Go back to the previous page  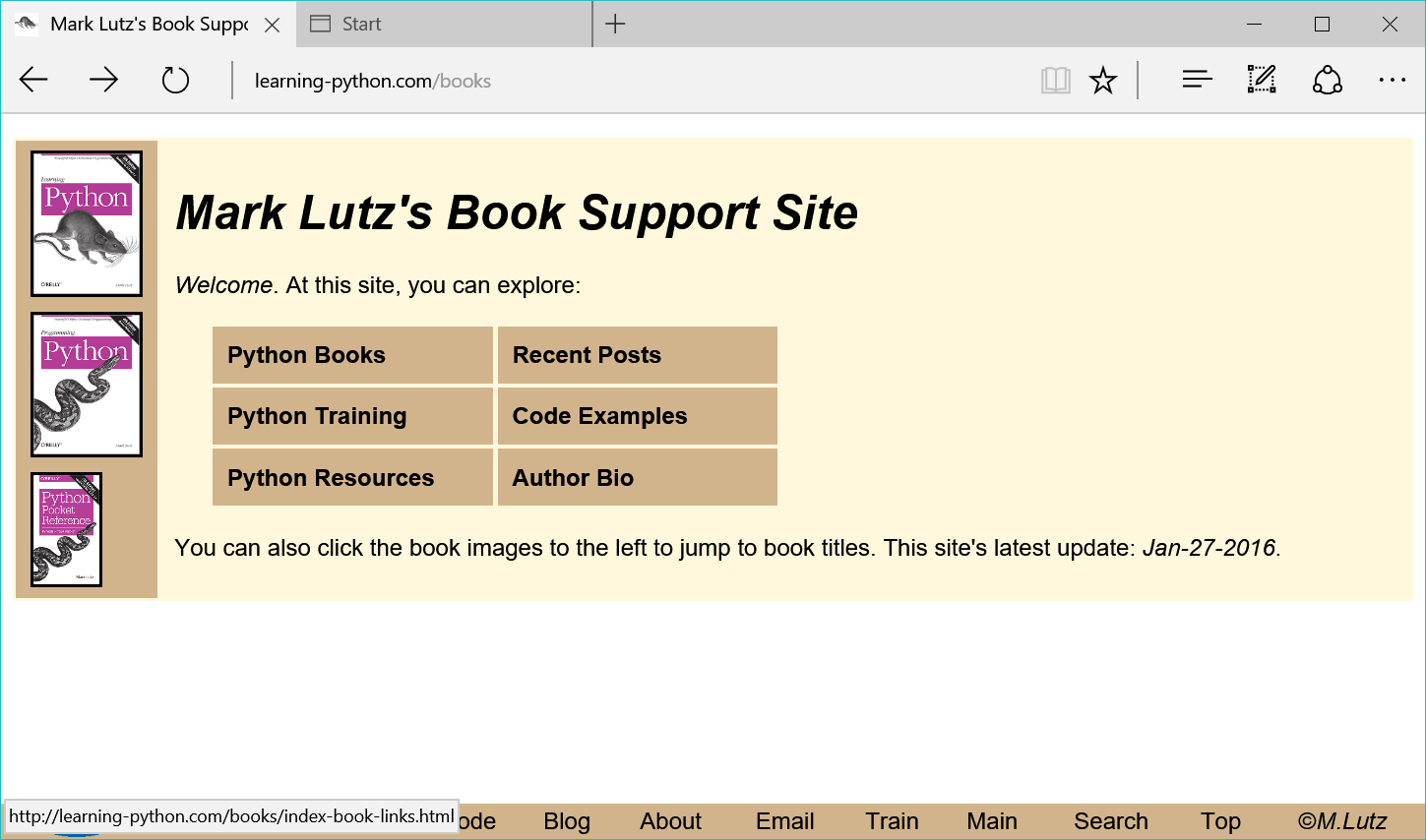coord(33,80)
